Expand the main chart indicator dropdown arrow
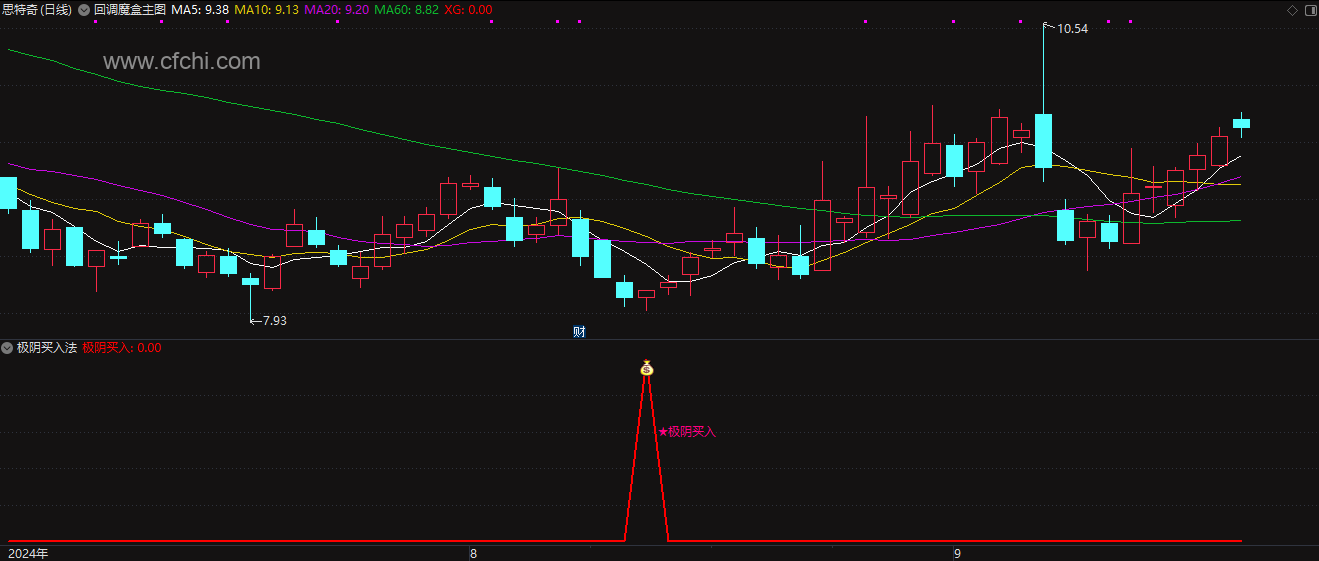 click(x=83, y=9)
